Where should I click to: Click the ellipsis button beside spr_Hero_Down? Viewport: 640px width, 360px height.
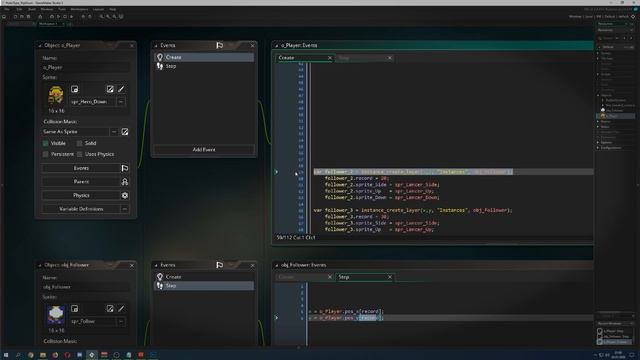point(121,102)
